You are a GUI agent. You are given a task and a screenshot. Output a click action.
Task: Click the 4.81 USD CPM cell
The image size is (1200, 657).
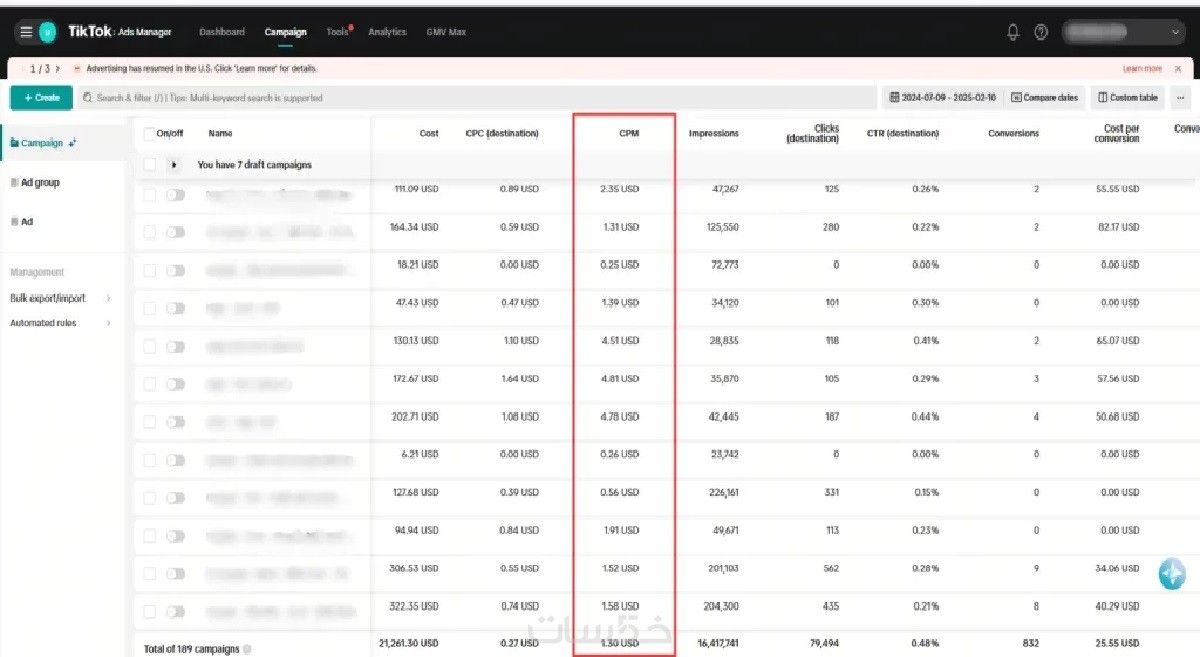[619, 379]
